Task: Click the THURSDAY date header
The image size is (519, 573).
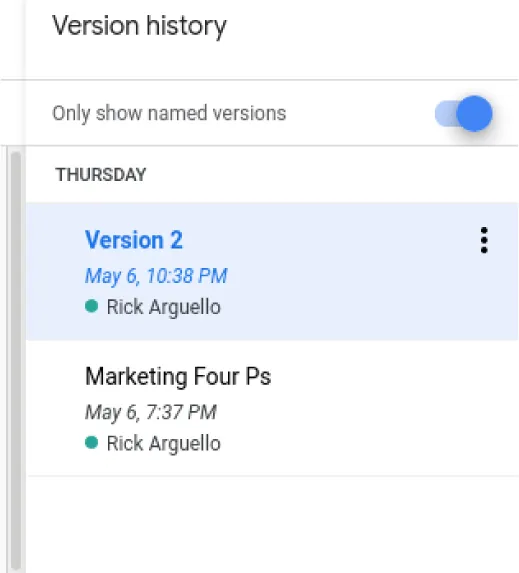Action: (x=101, y=175)
